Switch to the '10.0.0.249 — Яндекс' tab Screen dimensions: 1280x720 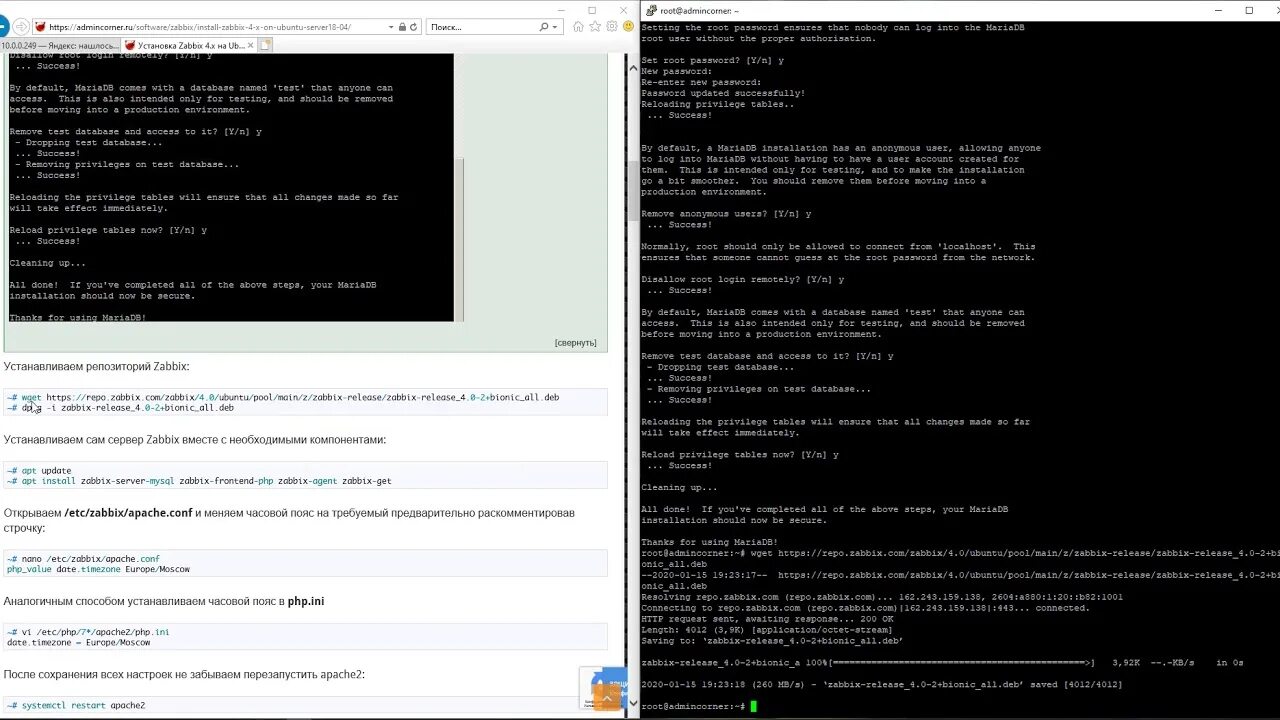[59, 45]
